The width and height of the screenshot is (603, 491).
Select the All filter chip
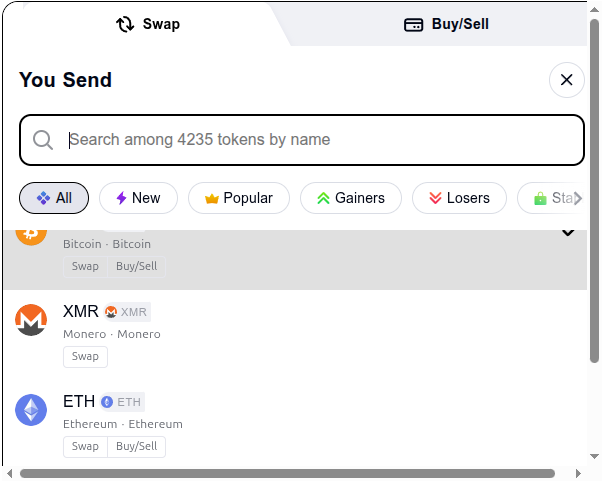tap(54, 198)
